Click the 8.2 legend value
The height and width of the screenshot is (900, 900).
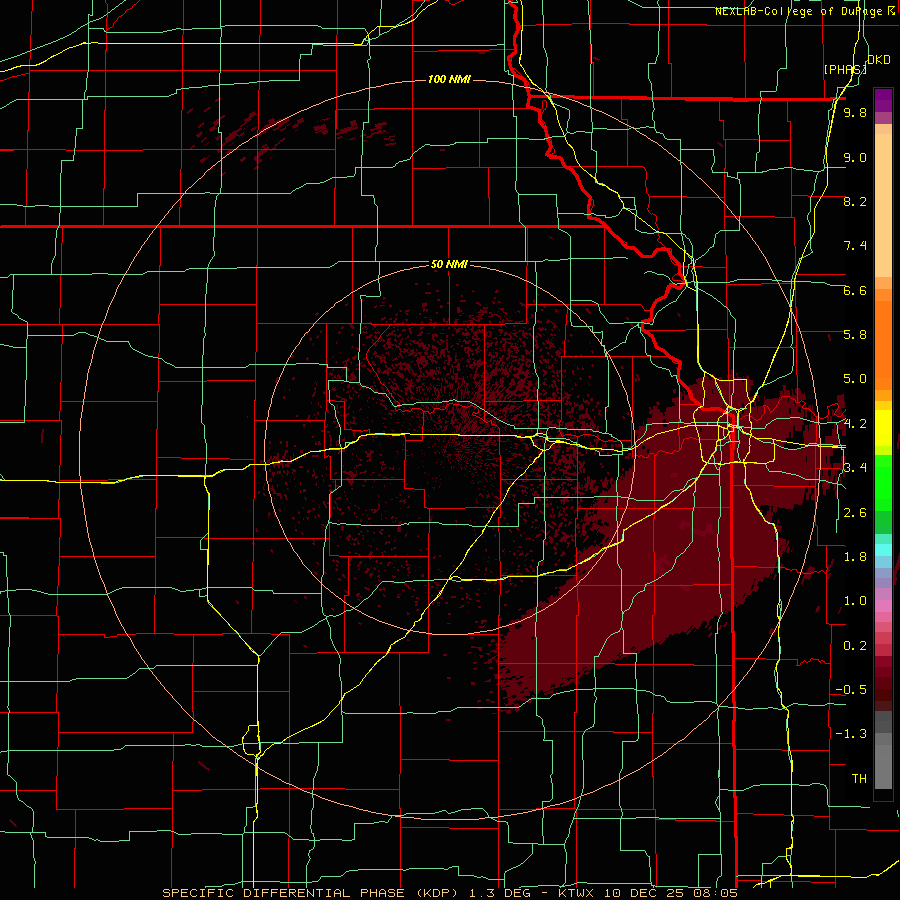coord(855,201)
